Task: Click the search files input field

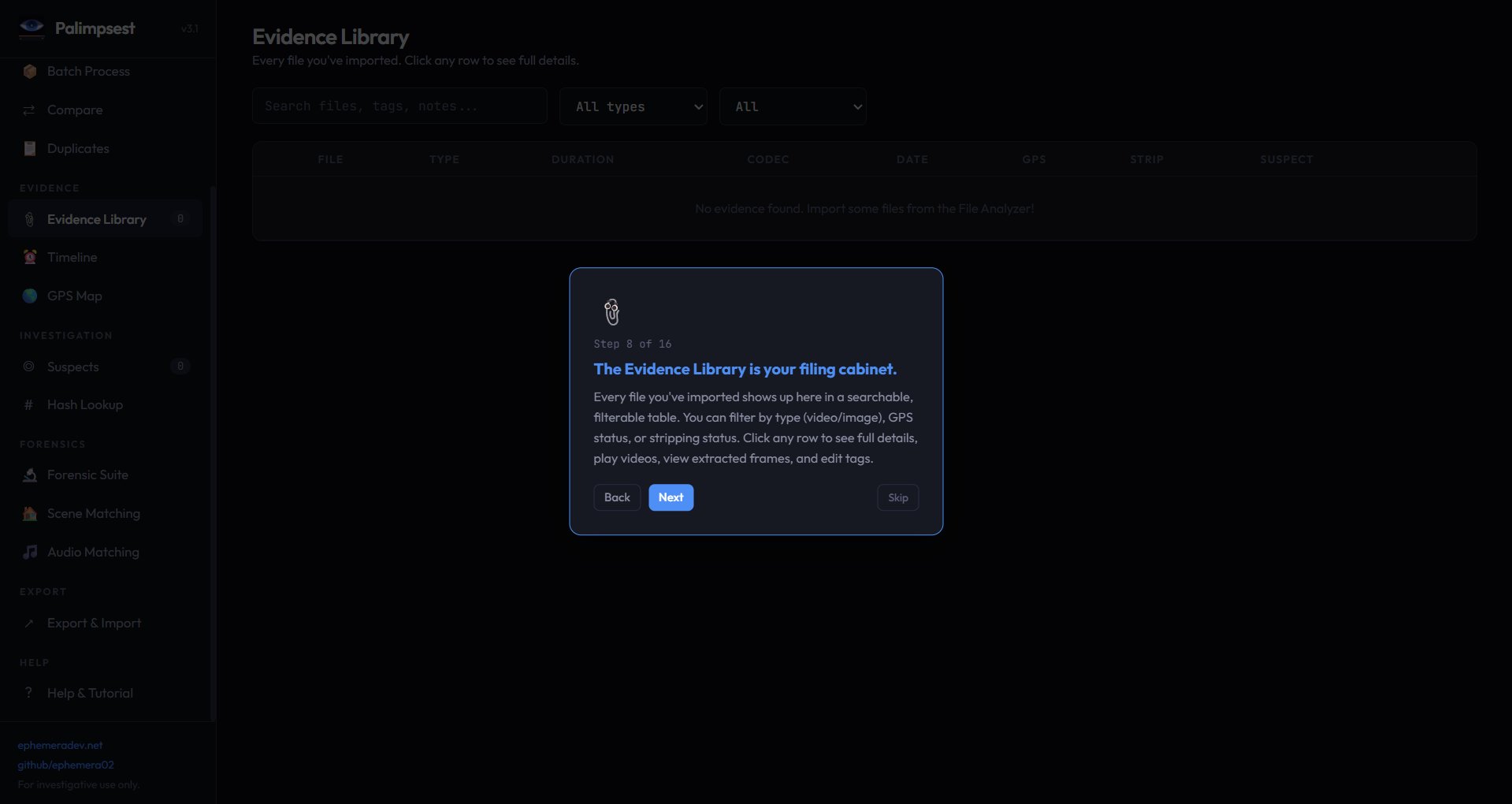Action: pyautogui.click(x=399, y=106)
